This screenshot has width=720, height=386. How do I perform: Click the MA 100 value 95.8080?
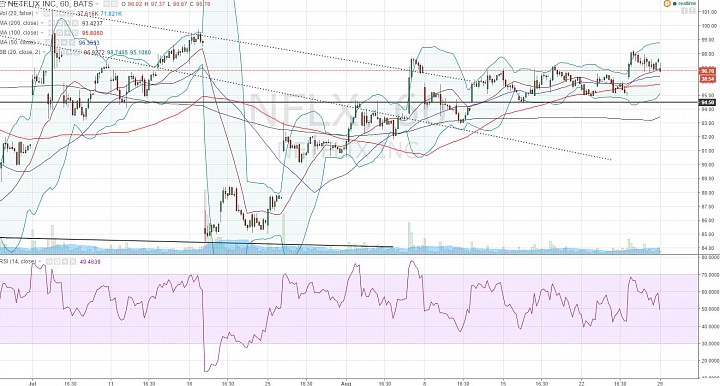[x=92, y=33]
